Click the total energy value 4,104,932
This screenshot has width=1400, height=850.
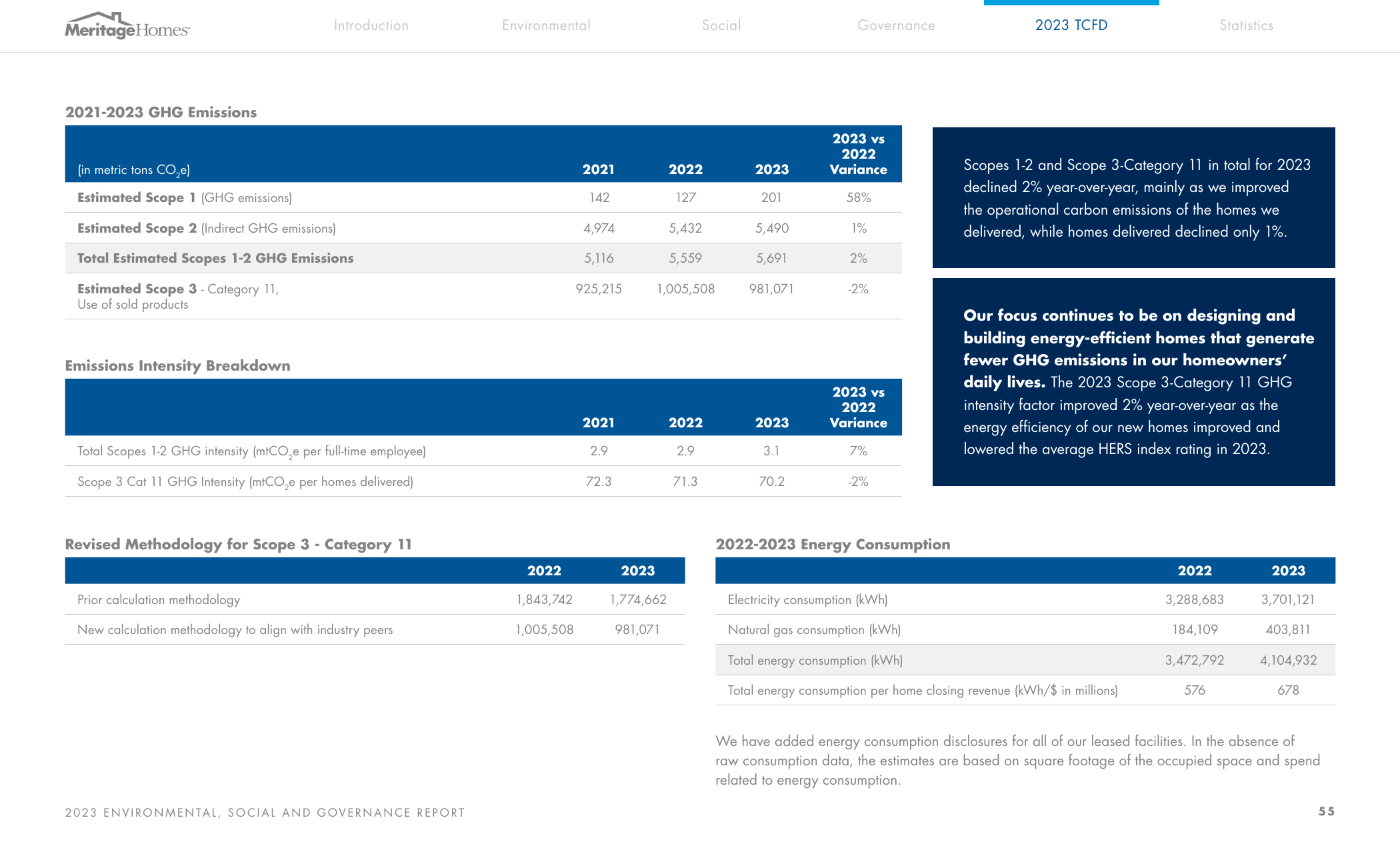tap(1288, 660)
